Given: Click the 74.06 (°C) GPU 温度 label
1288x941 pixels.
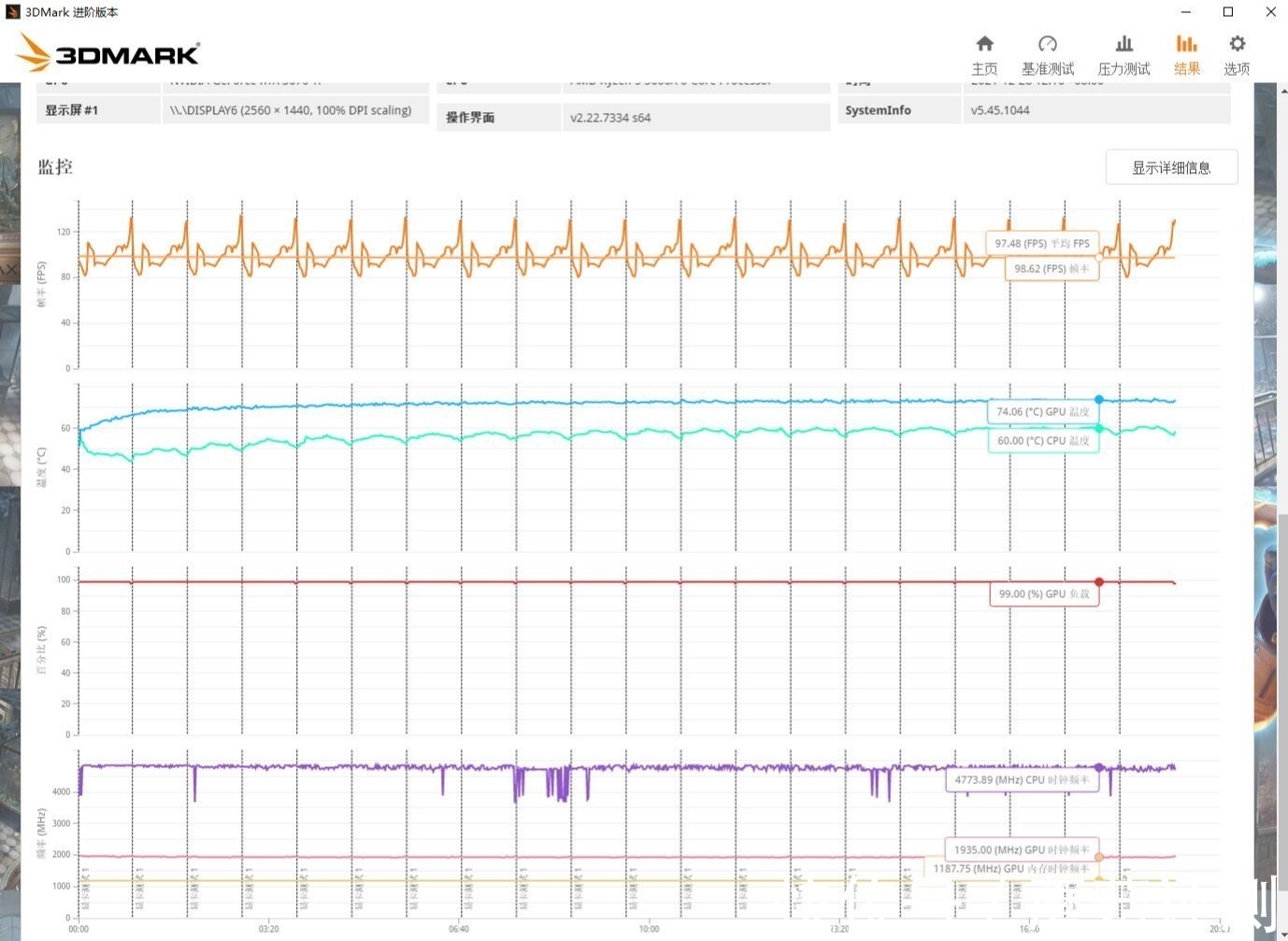Looking at the screenshot, I should 1042,411.
